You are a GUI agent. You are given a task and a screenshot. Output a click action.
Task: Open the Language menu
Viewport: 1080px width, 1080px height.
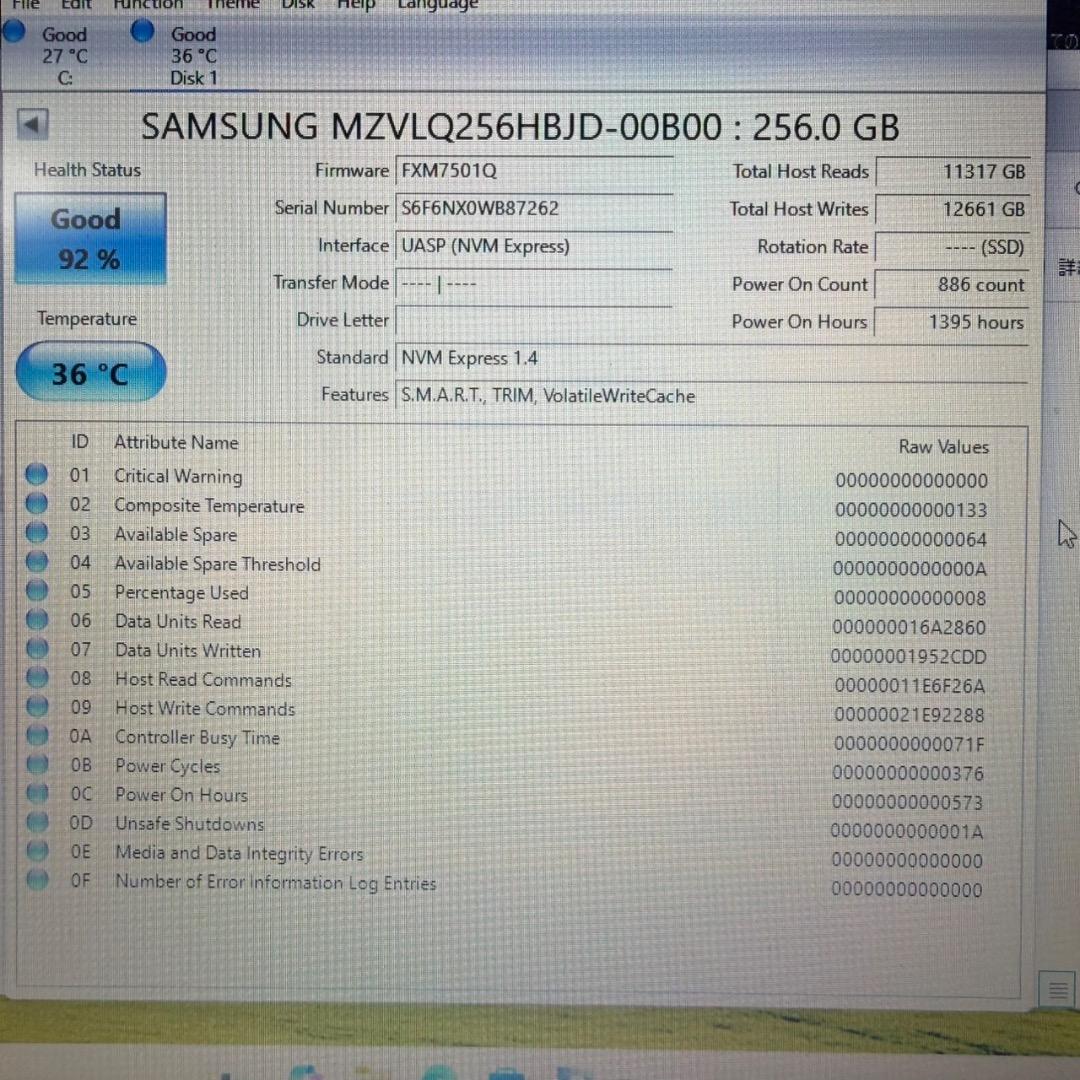[436, 5]
